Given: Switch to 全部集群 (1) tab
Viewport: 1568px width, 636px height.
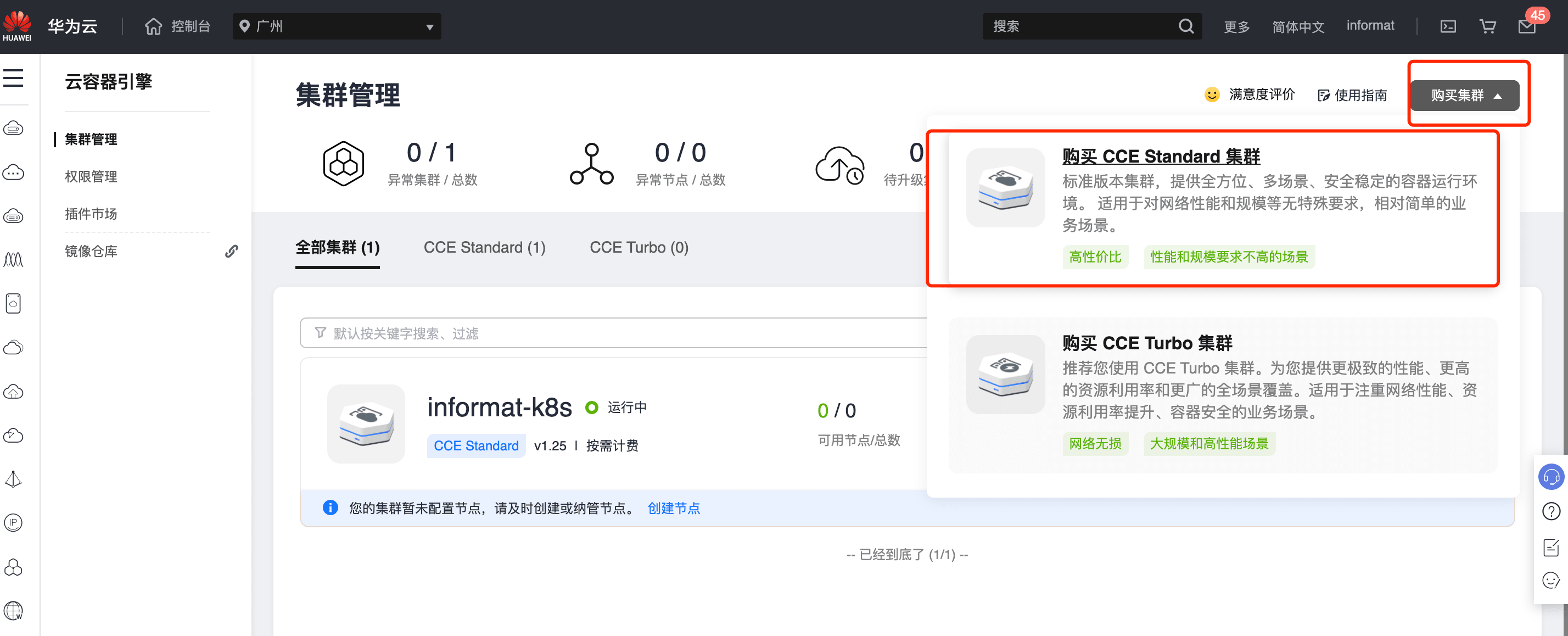Looking at the screenshot, I should point(337,247).
